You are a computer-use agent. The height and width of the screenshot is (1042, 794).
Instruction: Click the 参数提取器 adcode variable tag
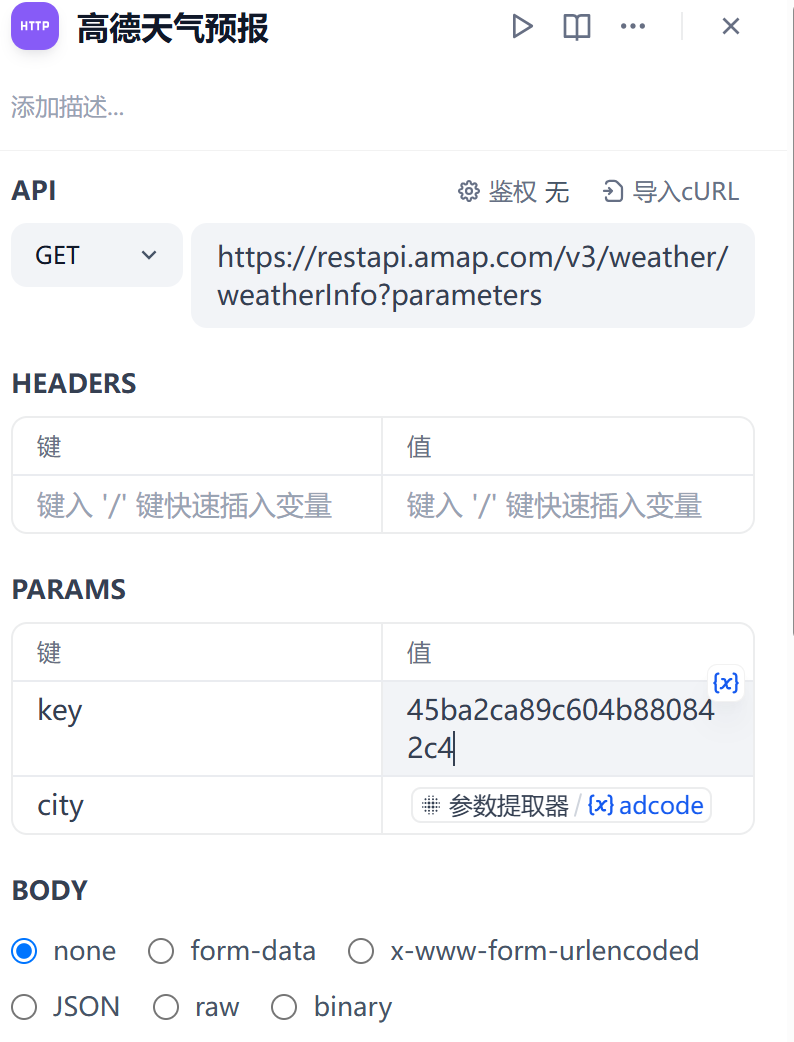click(561, 805)
